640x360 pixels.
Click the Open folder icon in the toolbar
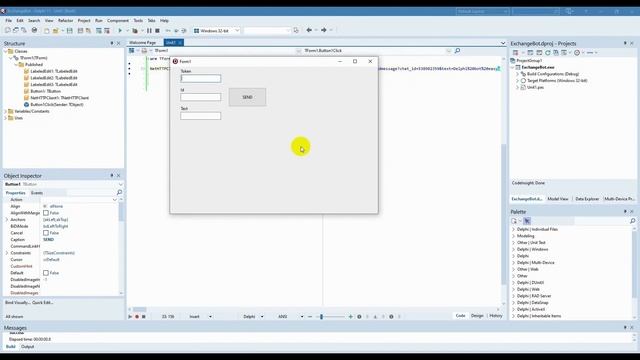point(56,31)
